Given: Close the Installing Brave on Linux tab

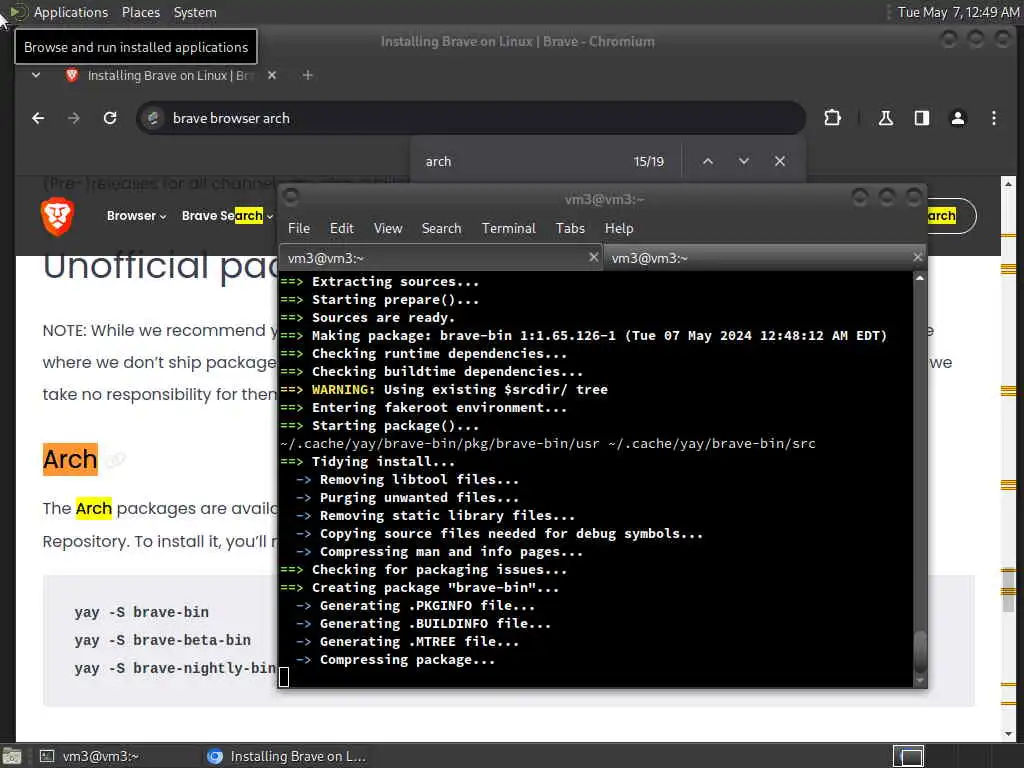Looking at the screenshot, I should [272, 75].
